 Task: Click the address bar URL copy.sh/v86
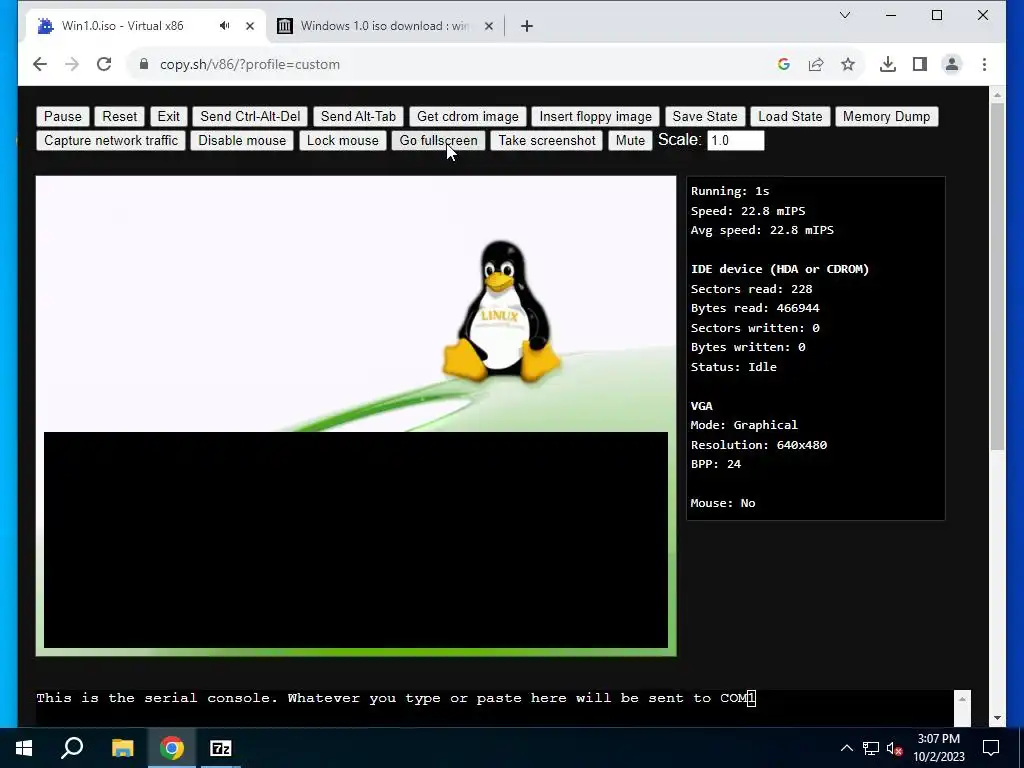point(249,64)
